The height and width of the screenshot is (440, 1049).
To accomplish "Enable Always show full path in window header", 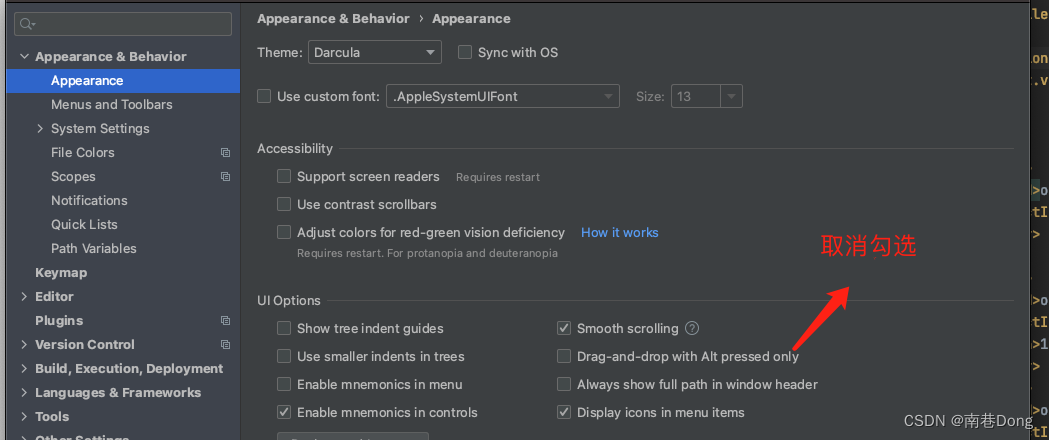I will (564, 384).
